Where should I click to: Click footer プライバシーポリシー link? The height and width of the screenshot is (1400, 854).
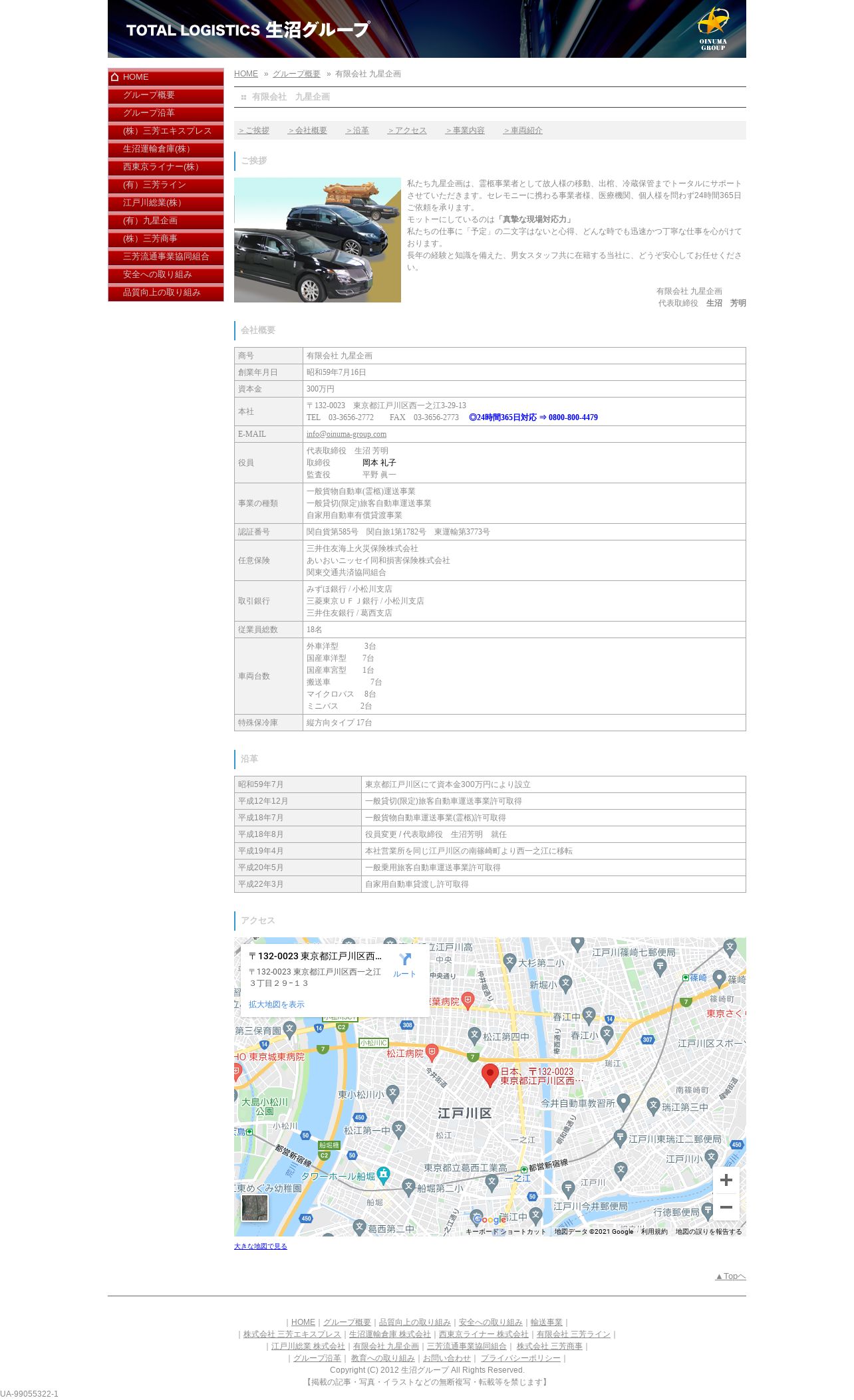[x=521, y=1358]
